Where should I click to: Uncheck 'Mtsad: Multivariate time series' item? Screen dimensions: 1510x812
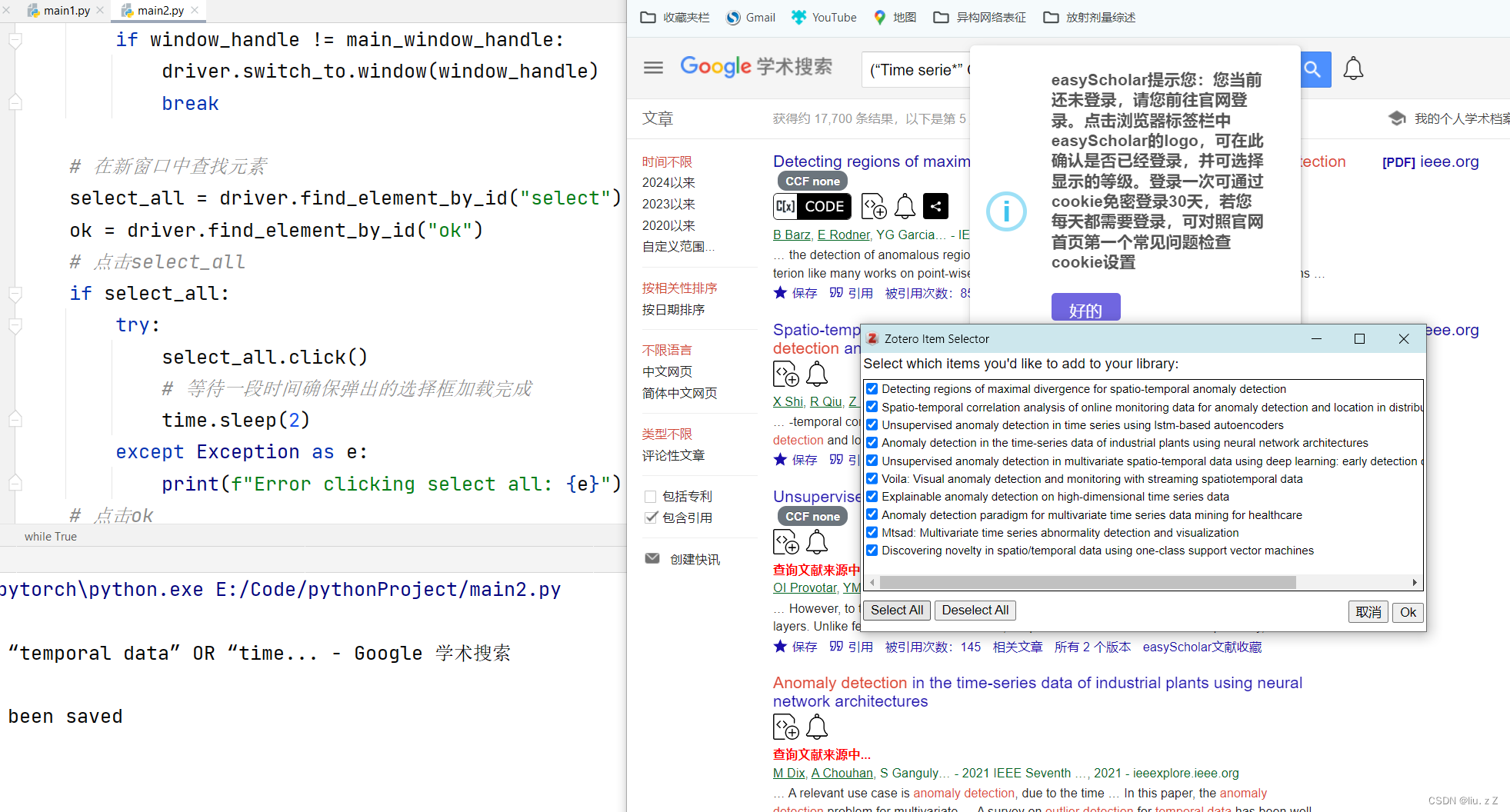click(872, 532)
